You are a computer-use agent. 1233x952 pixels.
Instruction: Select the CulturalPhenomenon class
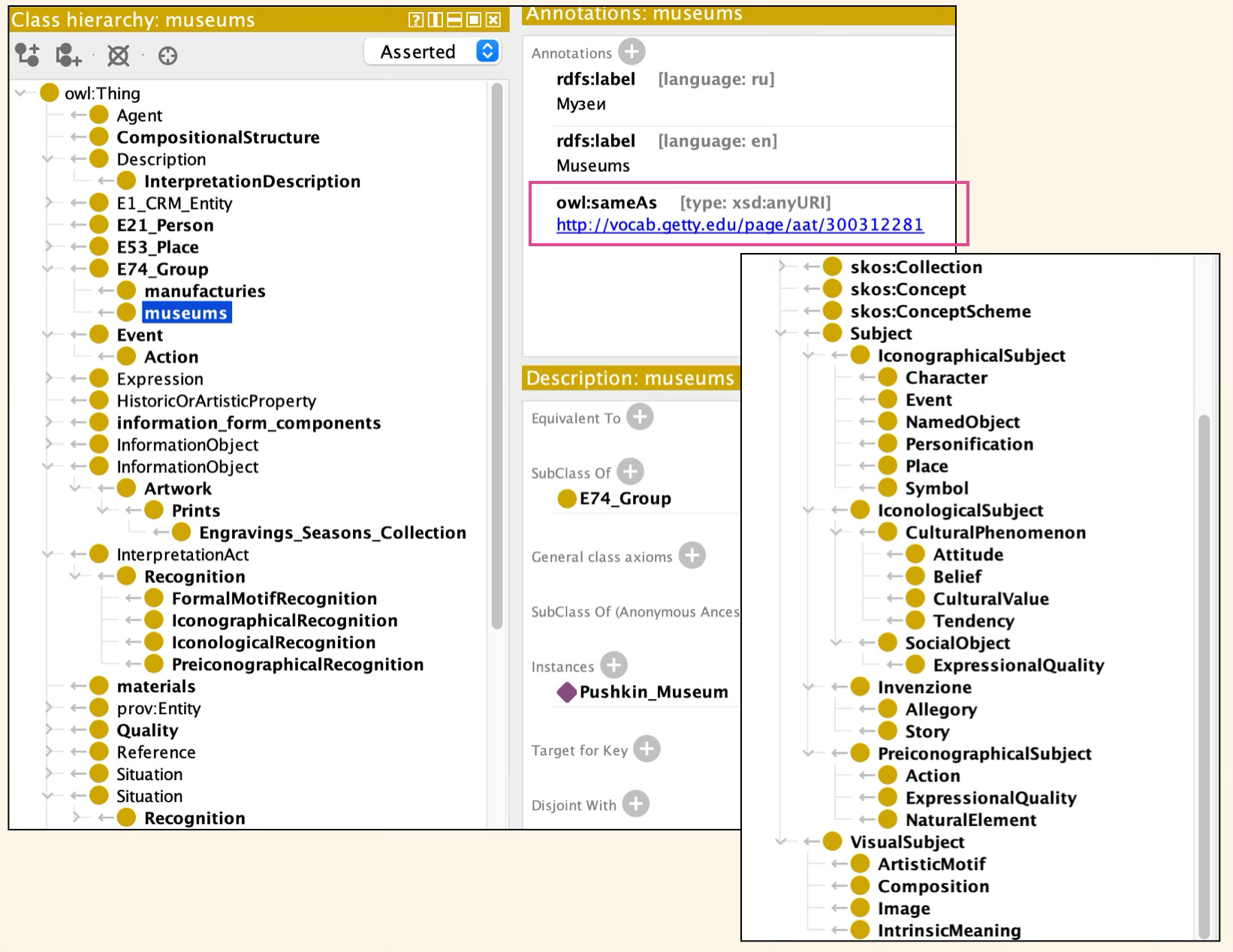click(x=995, y=532)
